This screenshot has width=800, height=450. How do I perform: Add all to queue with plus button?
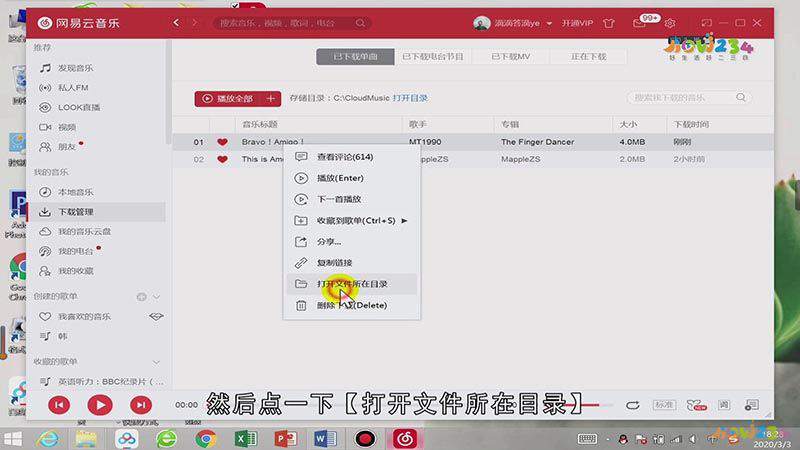[x=271, y=98]
